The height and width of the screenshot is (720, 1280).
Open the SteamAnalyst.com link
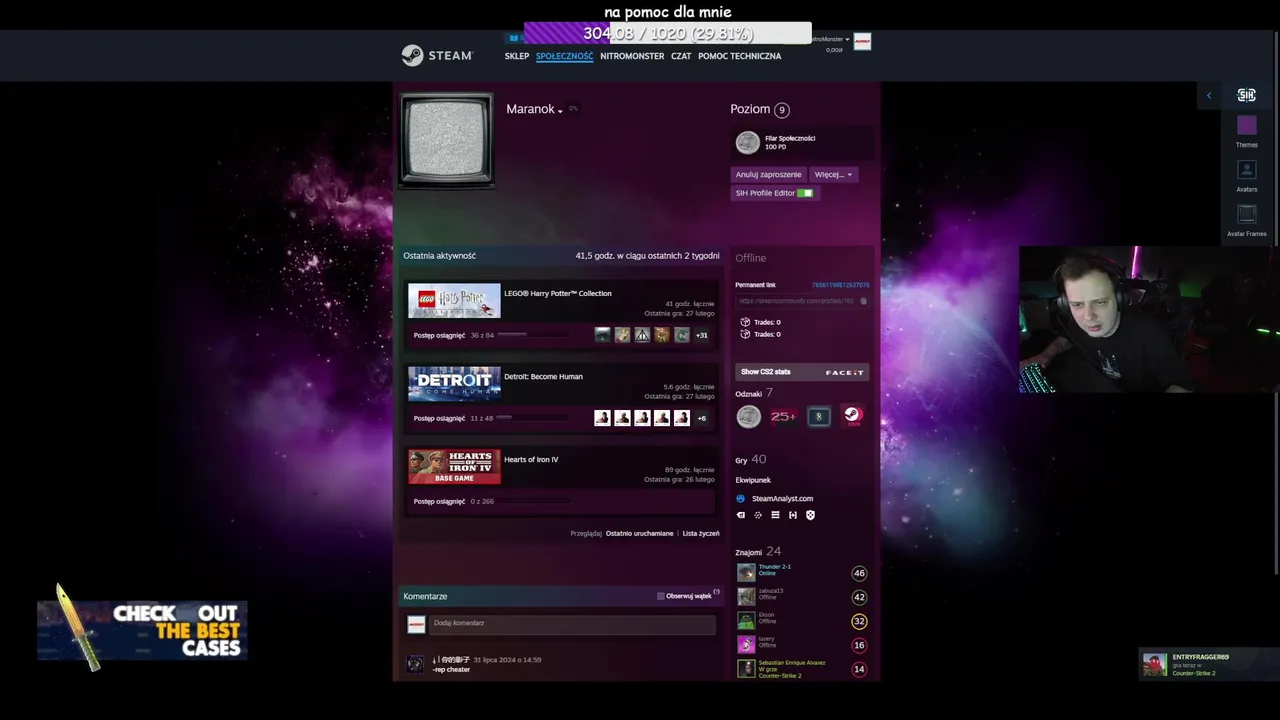782,498
